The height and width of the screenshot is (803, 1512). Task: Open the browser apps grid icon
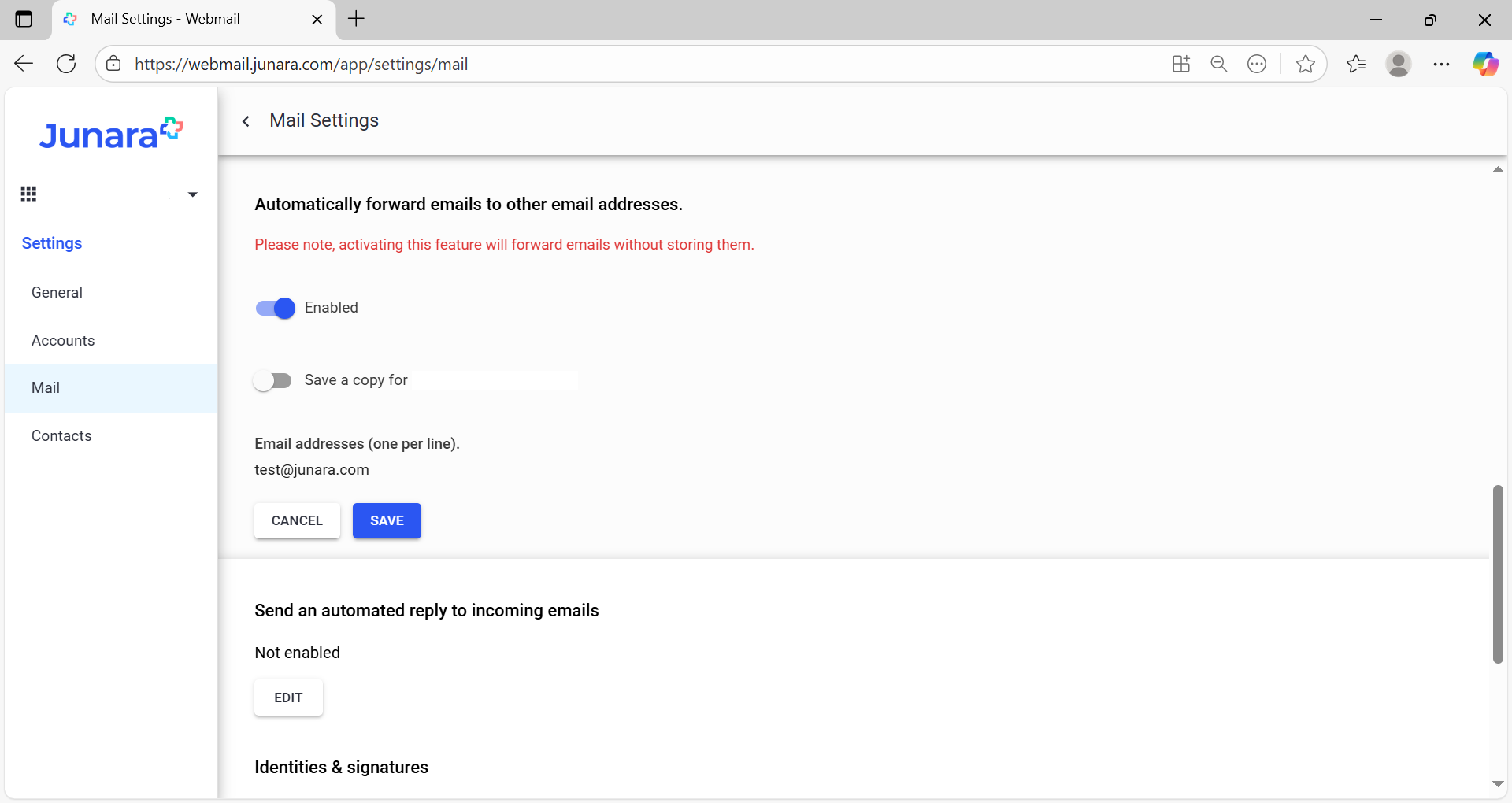pos(1180,64)
